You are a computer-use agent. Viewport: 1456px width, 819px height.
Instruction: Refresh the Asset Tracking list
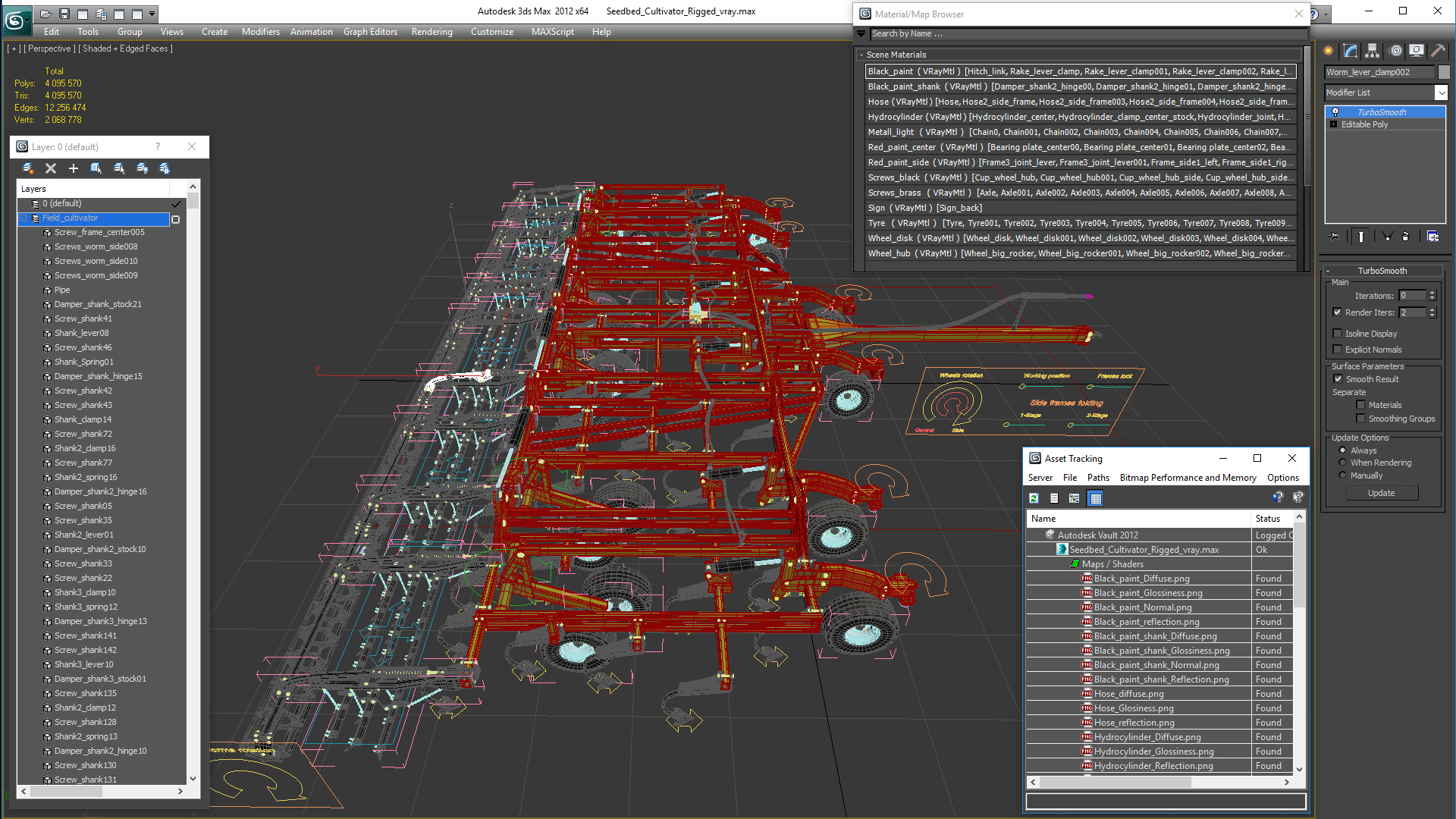1034,498
